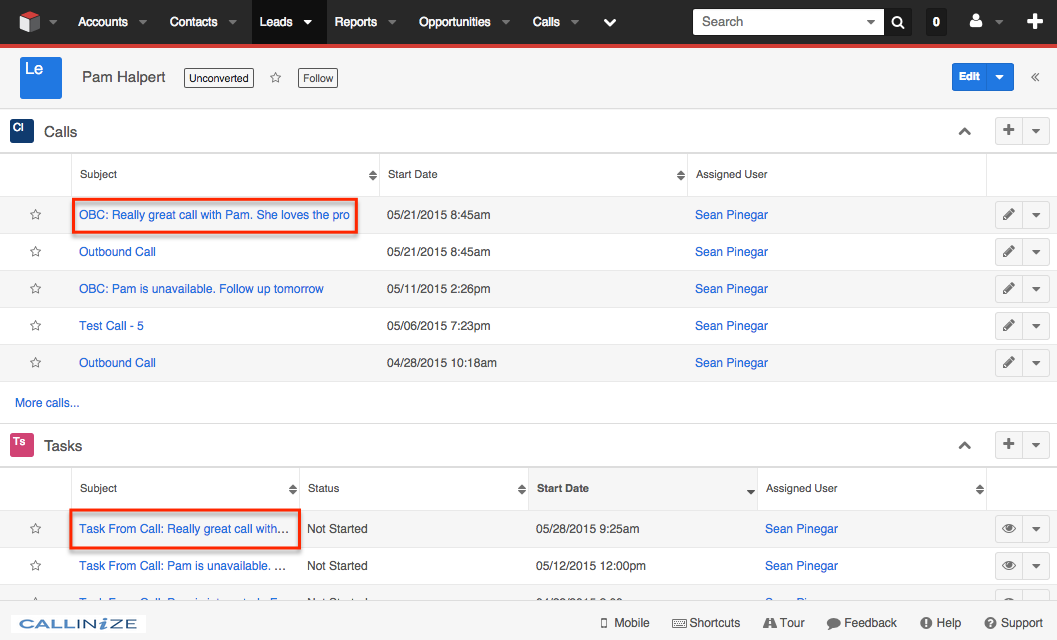The width and height of the screenshot is (1057, 640).
Task: Edit the OBC Really great call row with pencil
Action: (1008, 215)
